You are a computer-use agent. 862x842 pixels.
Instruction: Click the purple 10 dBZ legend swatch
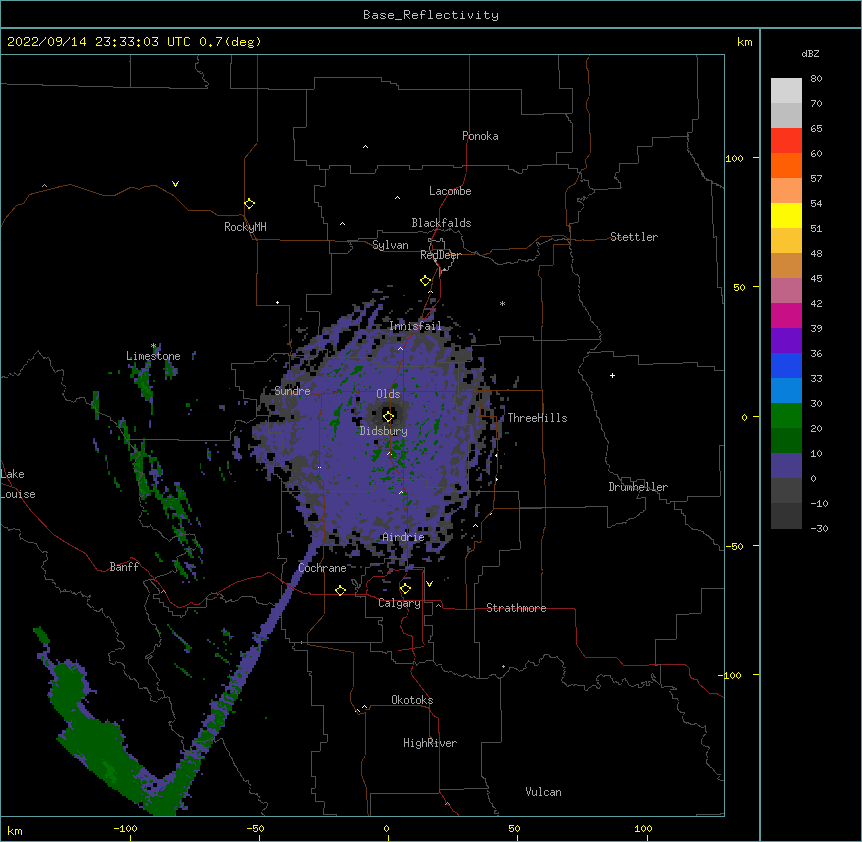click(x=786, y=466)
